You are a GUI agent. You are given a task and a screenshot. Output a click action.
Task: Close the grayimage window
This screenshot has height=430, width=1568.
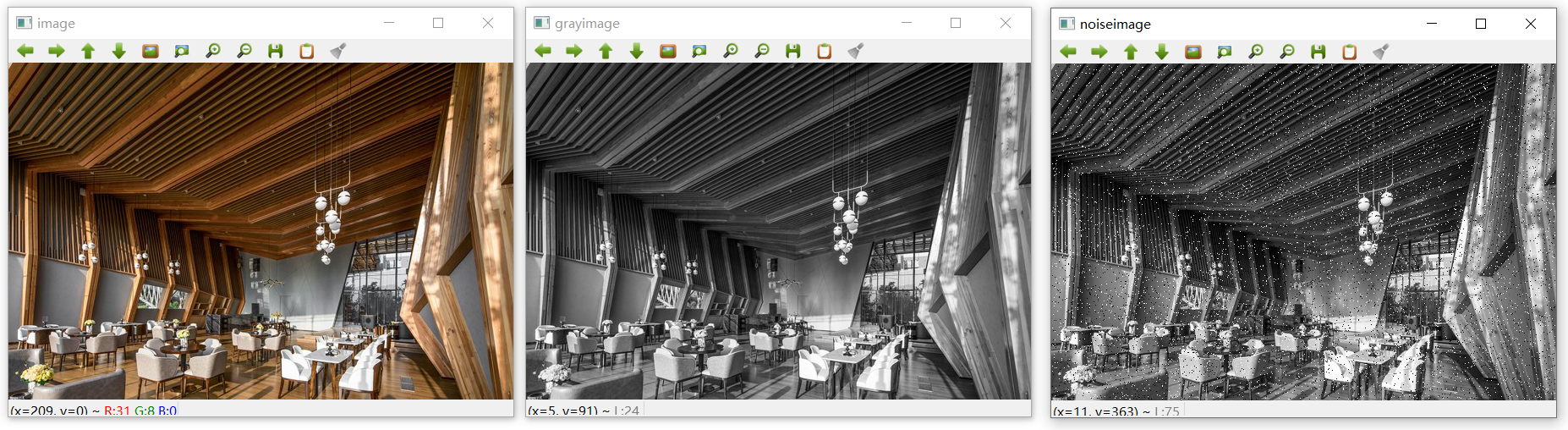click(x=1006, y=23)
